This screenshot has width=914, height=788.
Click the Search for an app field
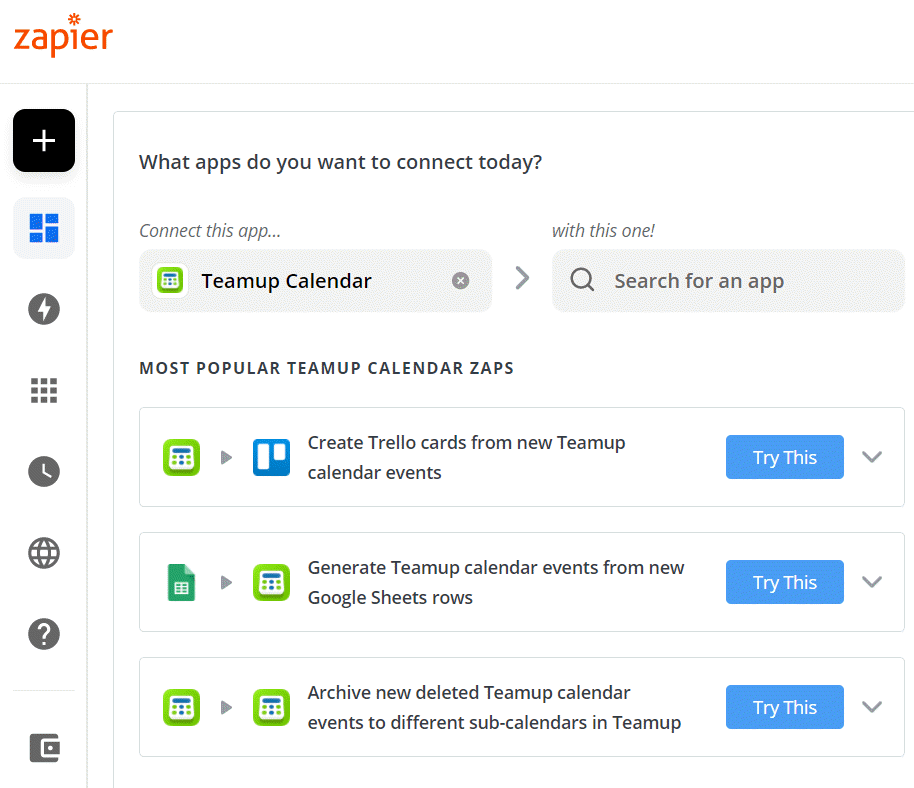(728, 281)
